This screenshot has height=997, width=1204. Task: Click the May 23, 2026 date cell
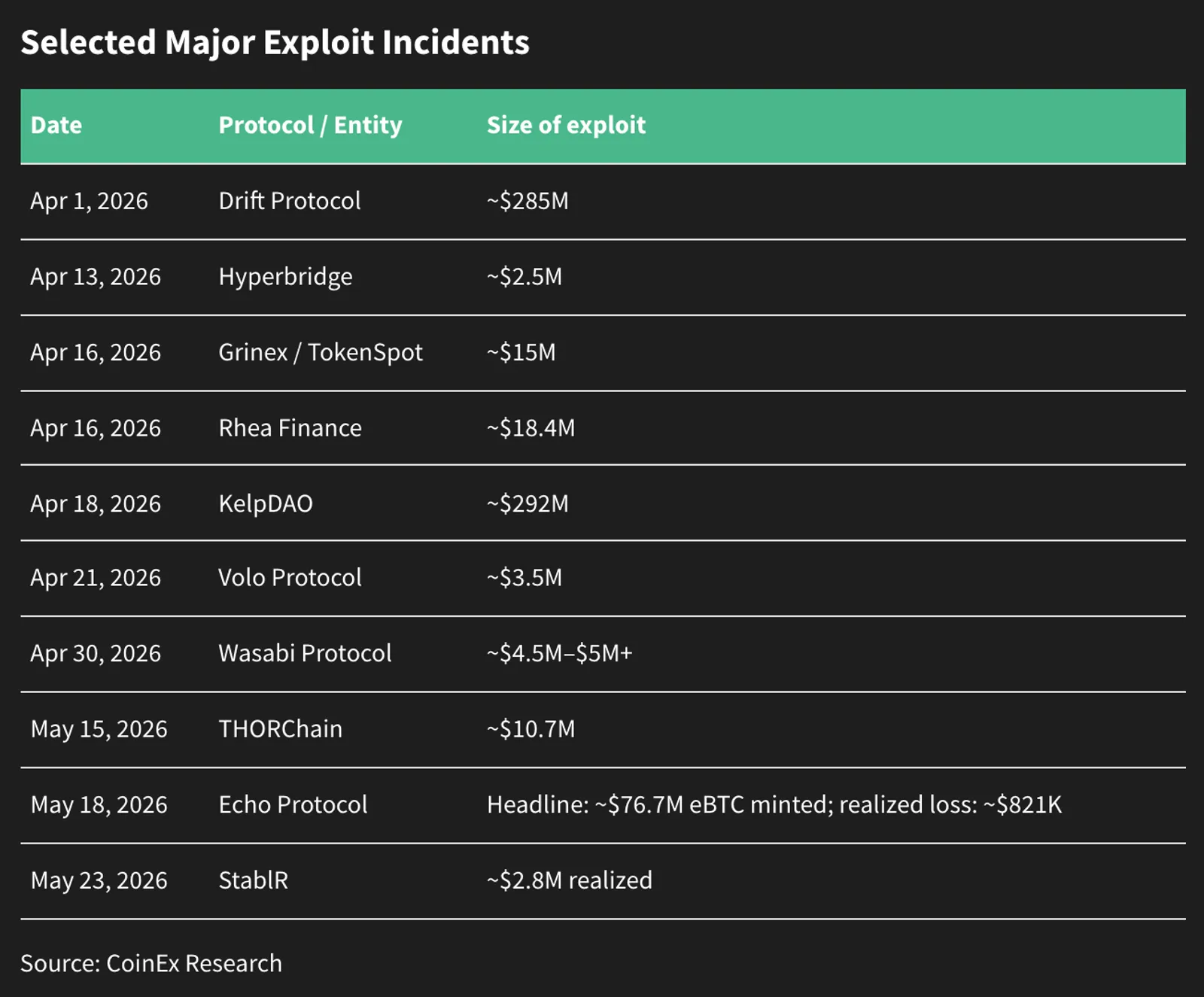tap(99, 880)
